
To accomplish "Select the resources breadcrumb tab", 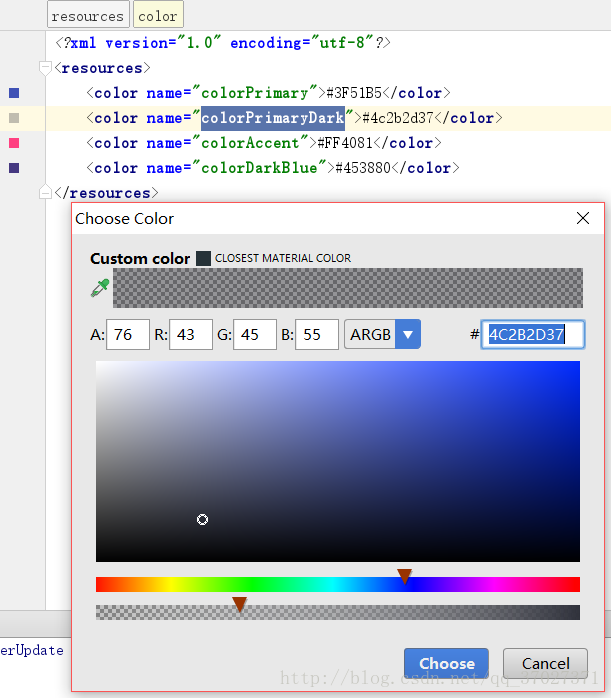I will (88, 15).
